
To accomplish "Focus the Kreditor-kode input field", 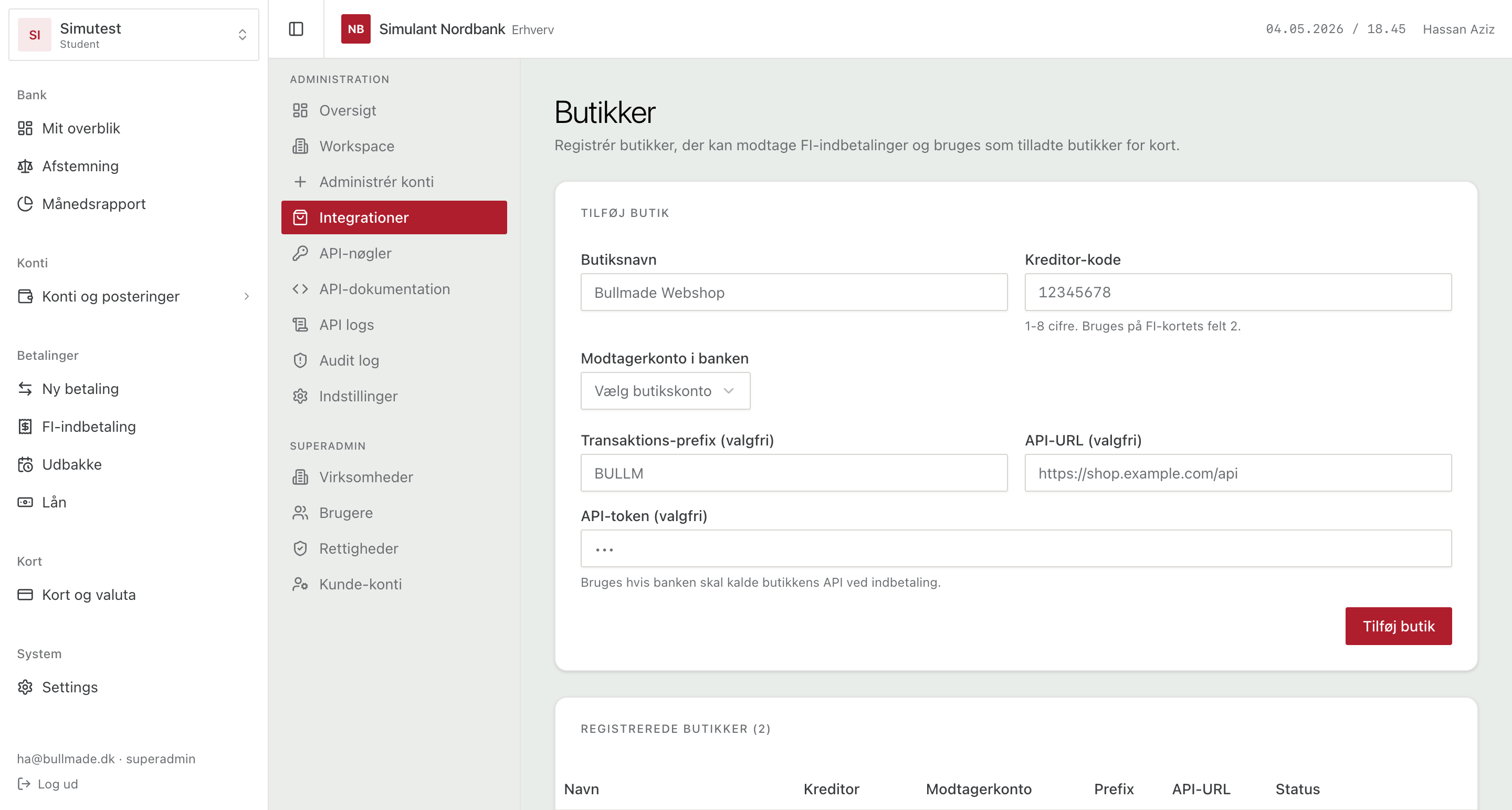I will pyautogui.click(x=1238, y=292).
